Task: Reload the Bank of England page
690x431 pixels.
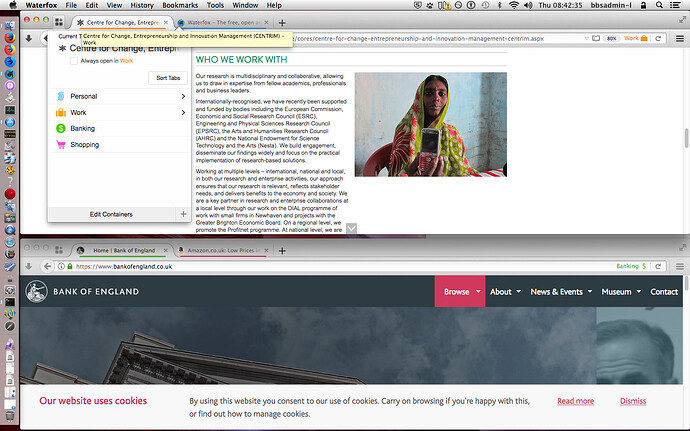Action: coord(658,266)
